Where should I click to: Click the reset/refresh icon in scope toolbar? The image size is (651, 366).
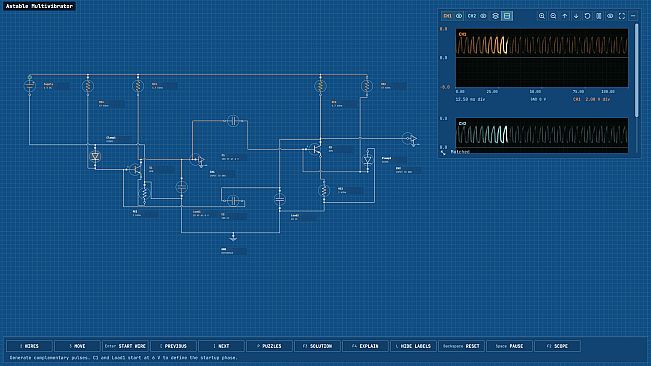587,16
